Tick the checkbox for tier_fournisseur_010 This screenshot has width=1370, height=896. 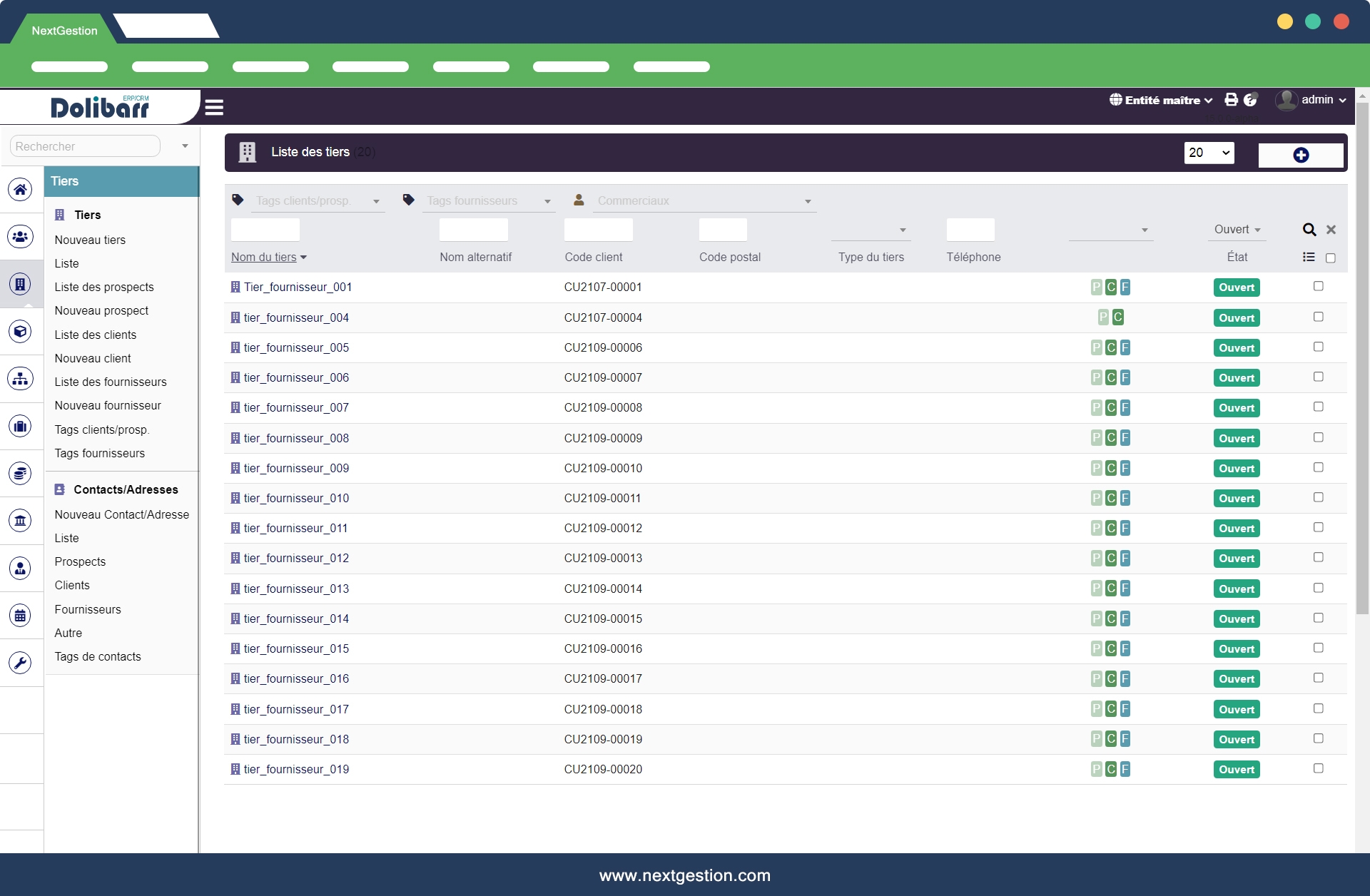pyautogui.click(x=1318, y=497)
